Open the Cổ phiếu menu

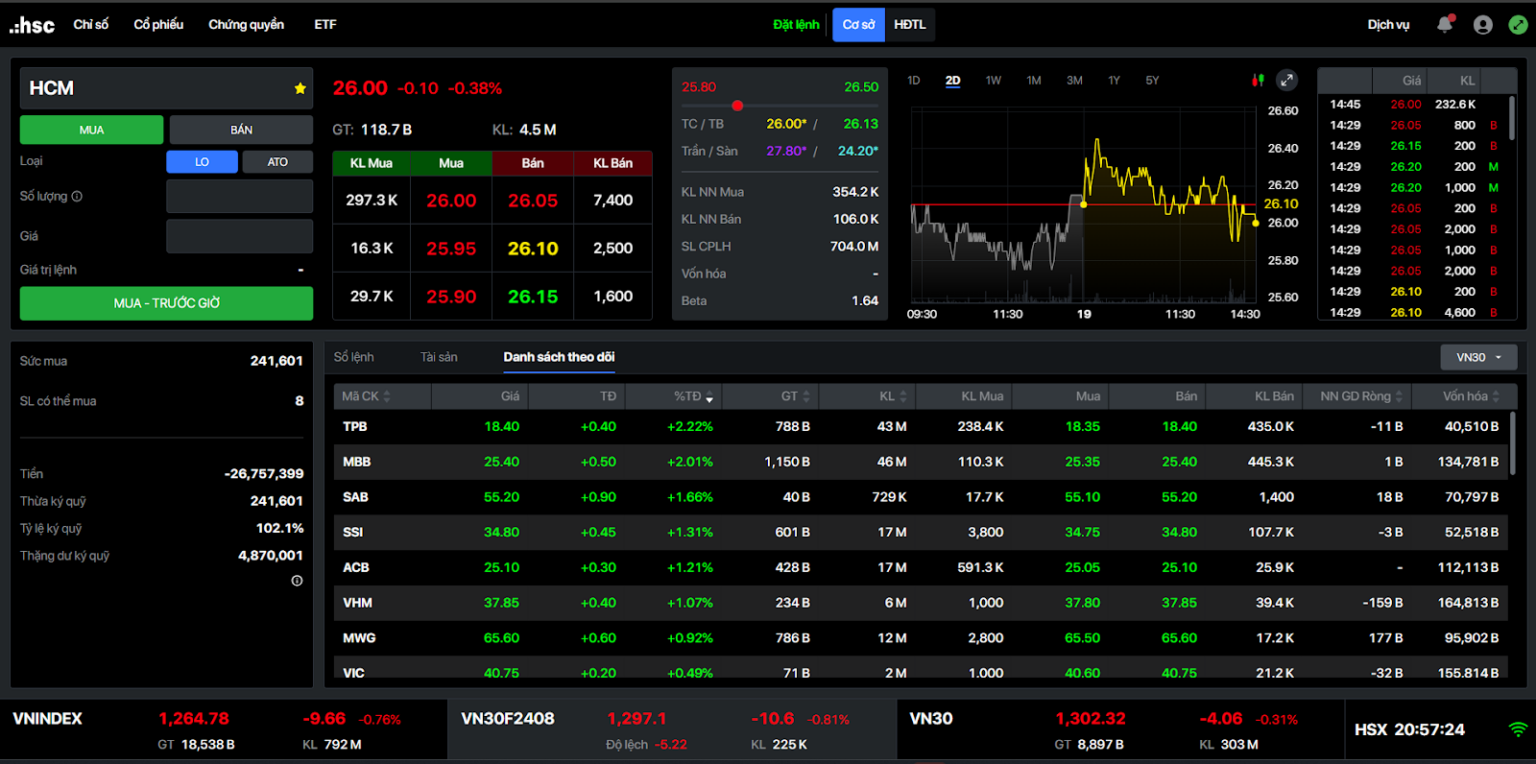point(158,25)
